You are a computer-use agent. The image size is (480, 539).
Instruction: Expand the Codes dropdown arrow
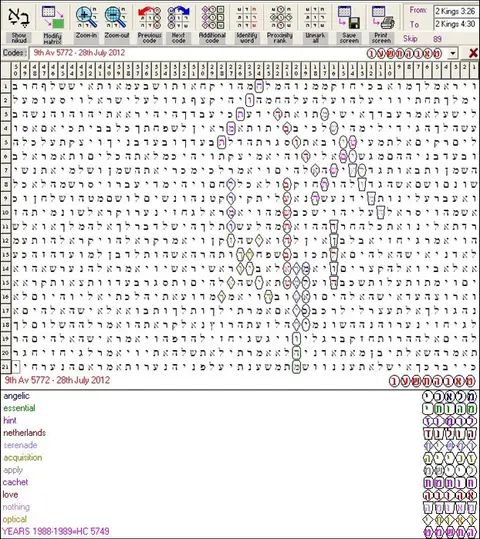(x=453, y=53)
